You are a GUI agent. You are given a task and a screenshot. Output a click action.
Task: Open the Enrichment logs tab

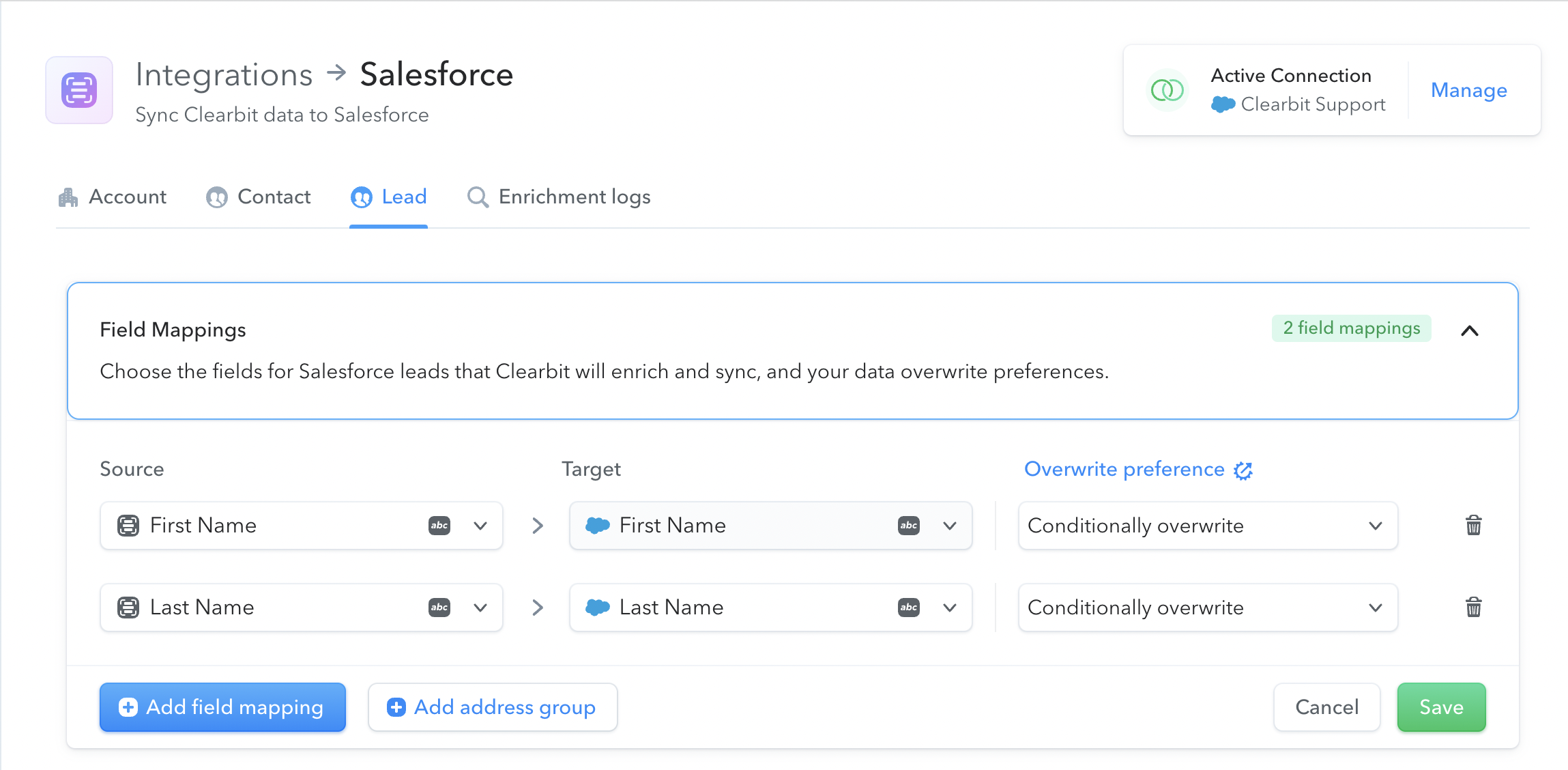click(558, 197)
